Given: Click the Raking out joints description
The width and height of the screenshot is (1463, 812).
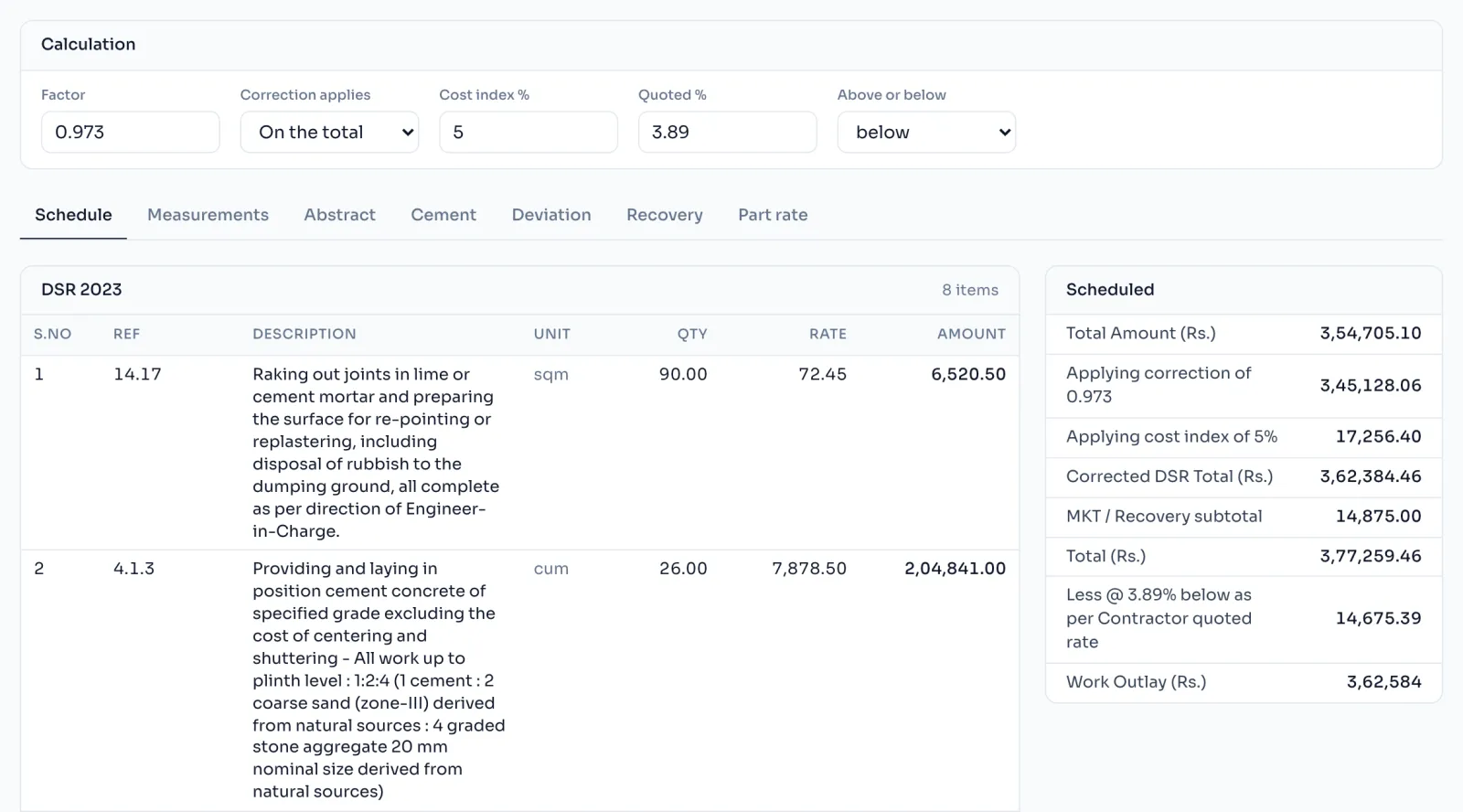Looking at the screenshot, I should [379, 453].
